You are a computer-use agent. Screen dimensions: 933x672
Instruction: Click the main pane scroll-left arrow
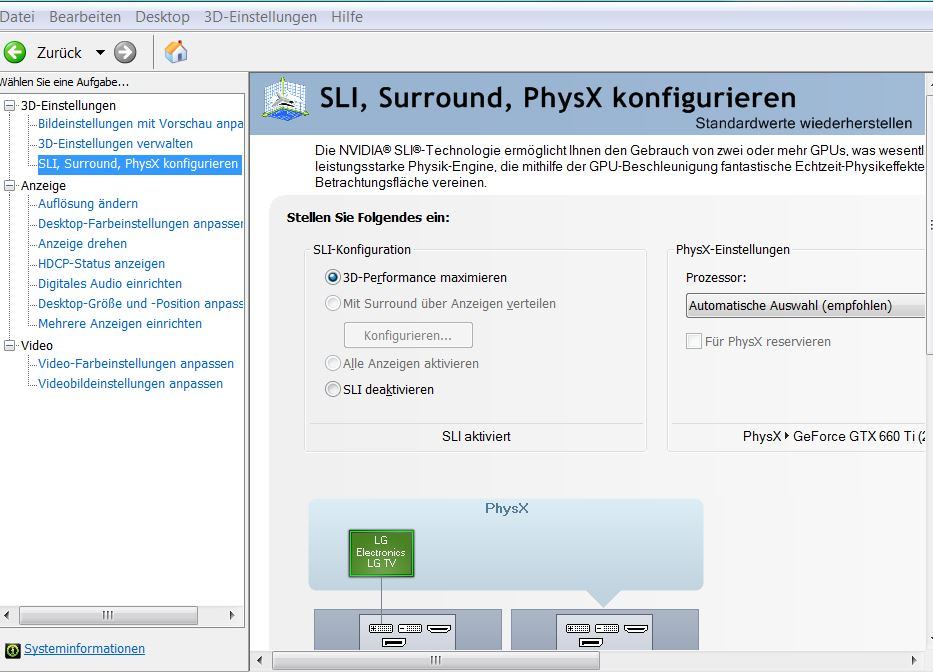click(x=259, y=660)
